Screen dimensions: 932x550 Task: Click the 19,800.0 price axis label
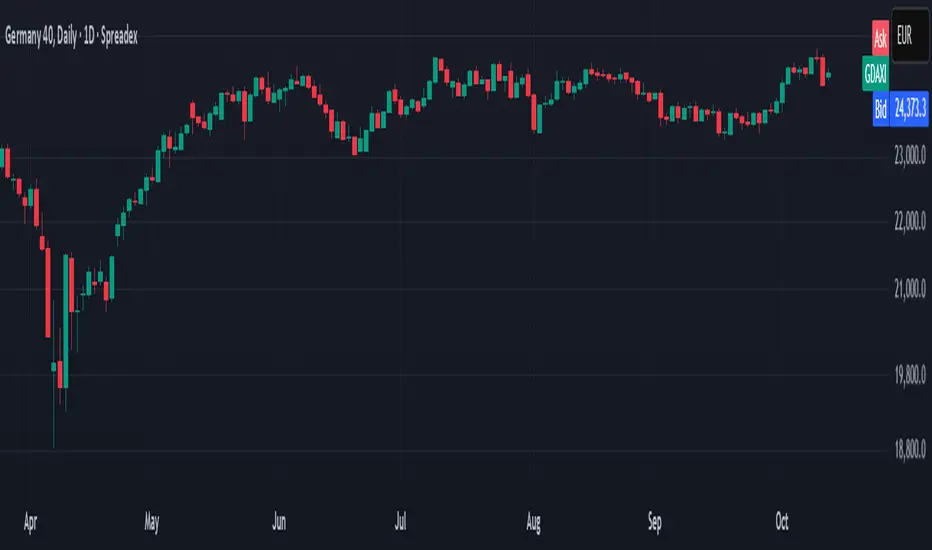click(910, 375)
